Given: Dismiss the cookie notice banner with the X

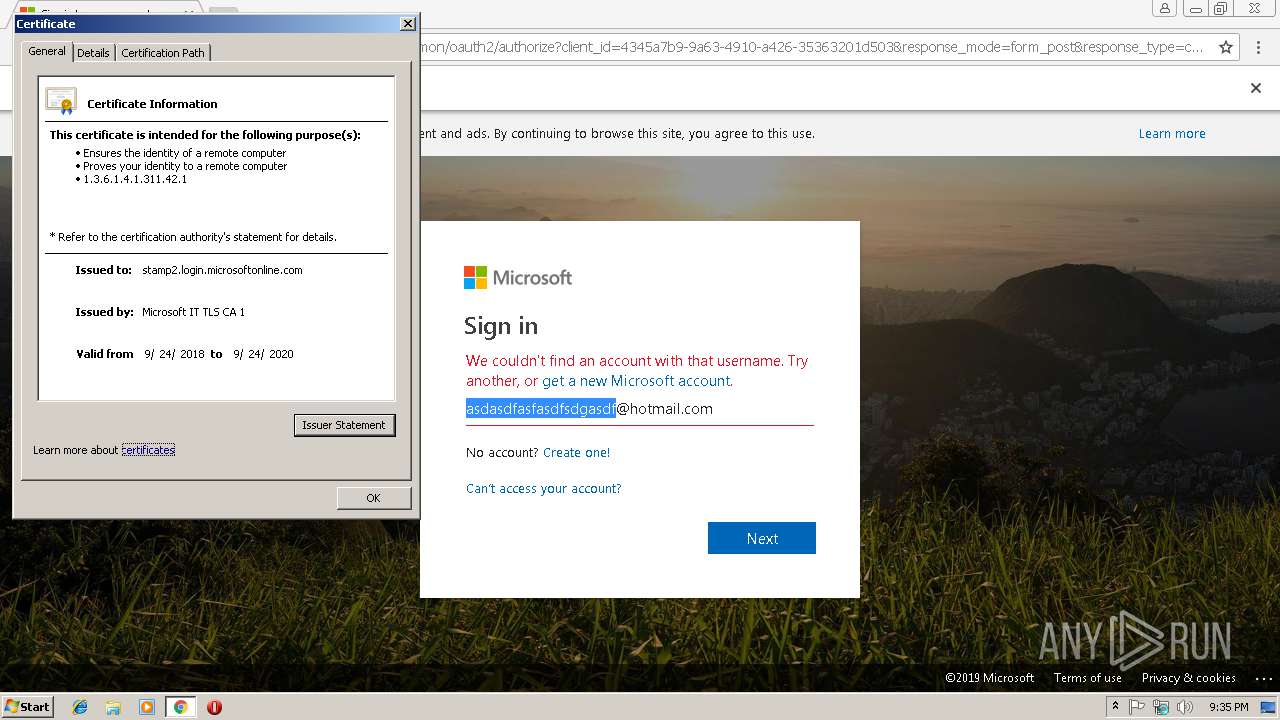Looking at the screenshot, I should (1256, 88).
